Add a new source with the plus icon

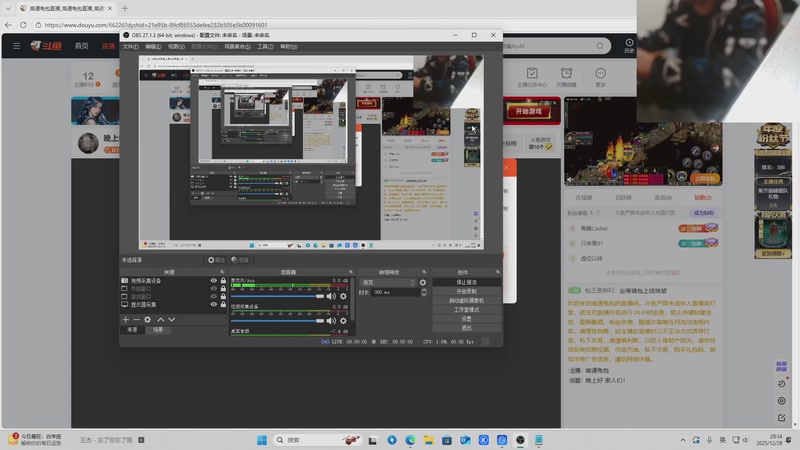[126, 319]
